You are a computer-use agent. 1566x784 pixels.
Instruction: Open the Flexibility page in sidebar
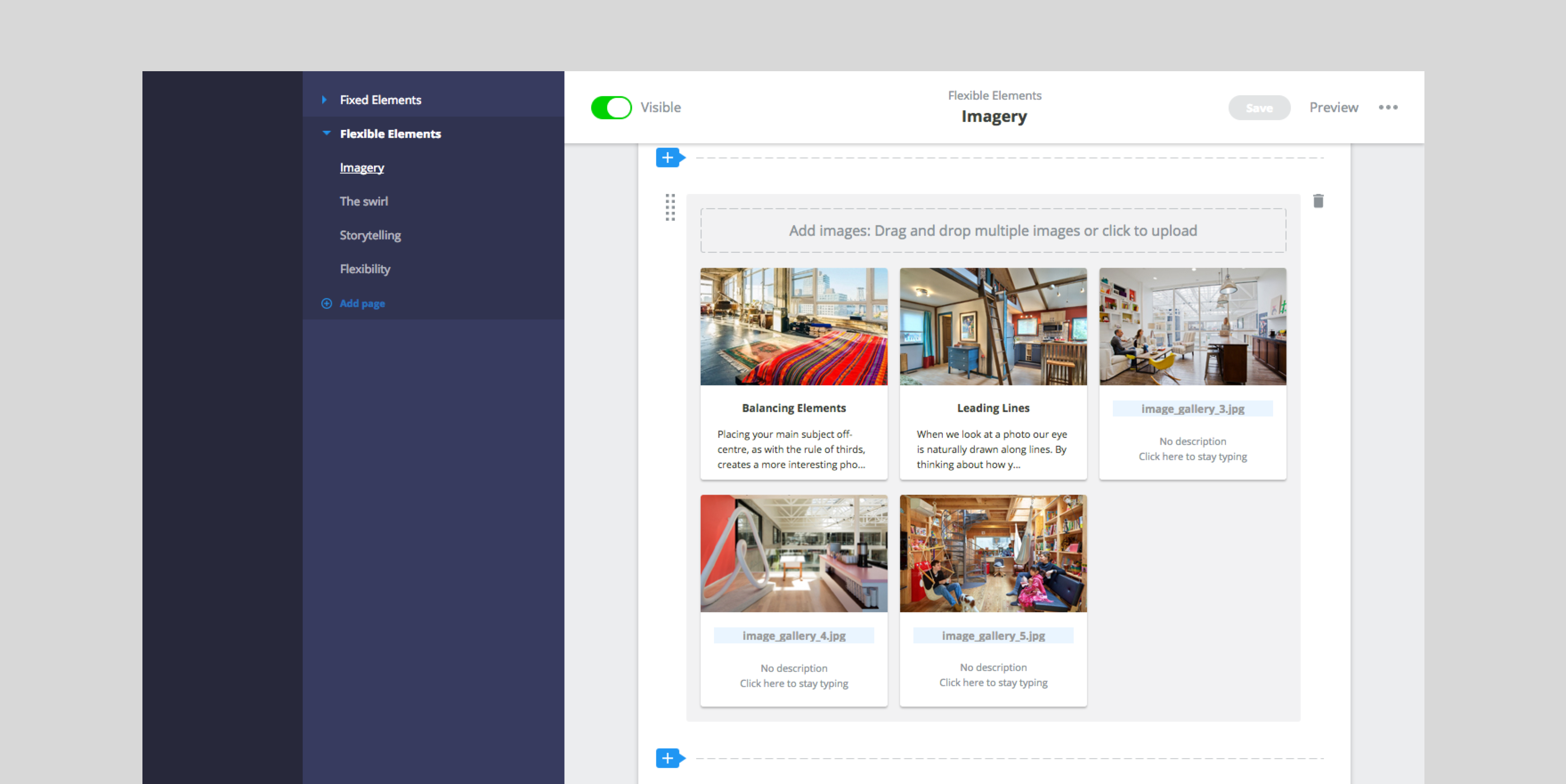click(365, 269)
